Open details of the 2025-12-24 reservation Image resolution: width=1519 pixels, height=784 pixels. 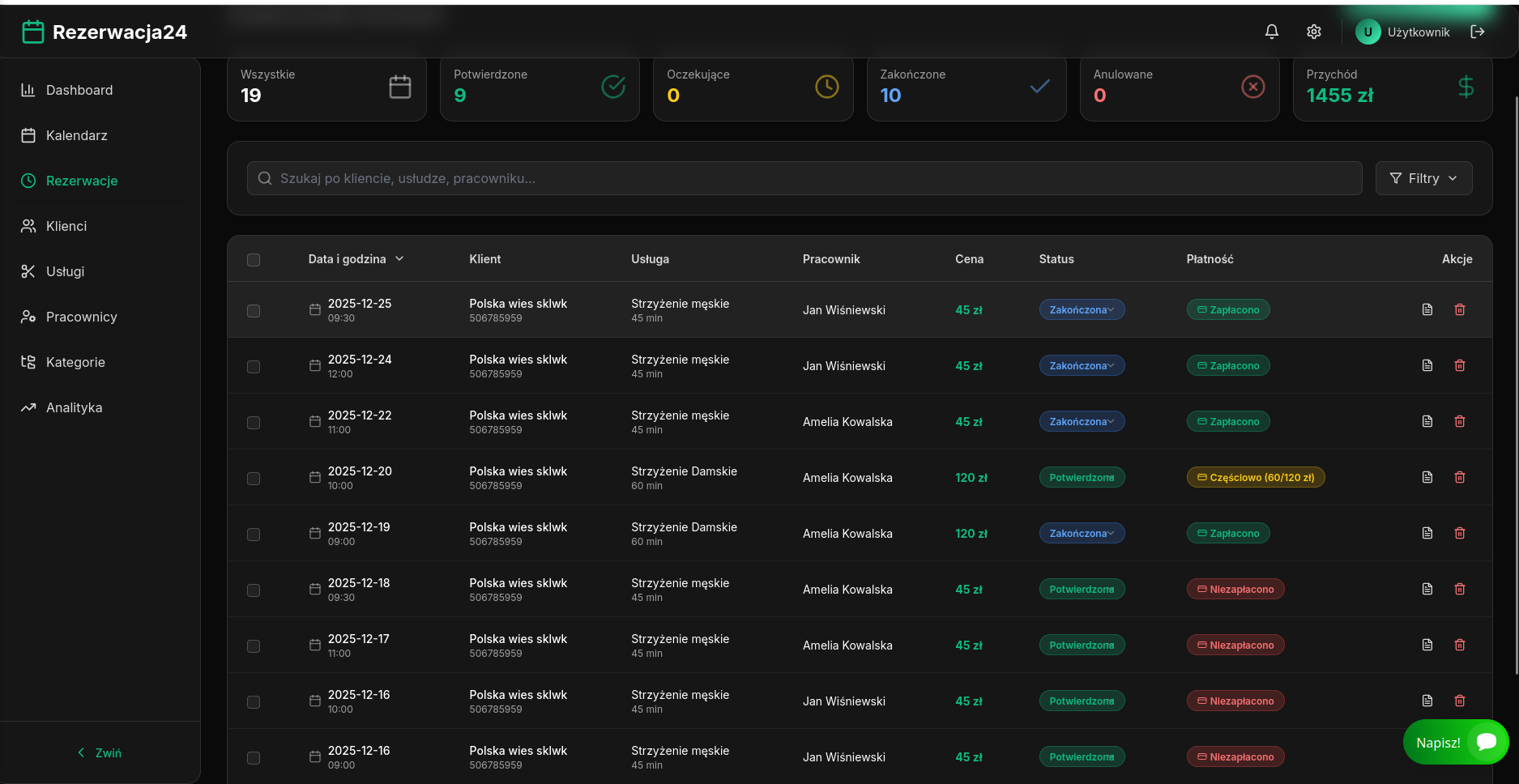point(1427,365)
